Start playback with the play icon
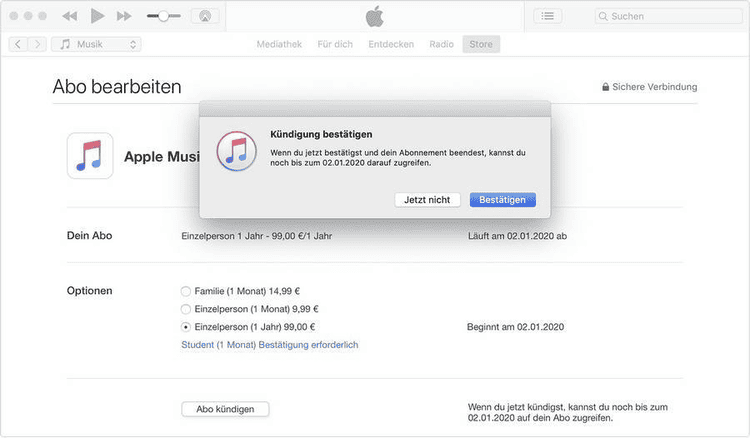Image resolution: width=750 pixels, height=438 pixels. click(x=97, y=16)
